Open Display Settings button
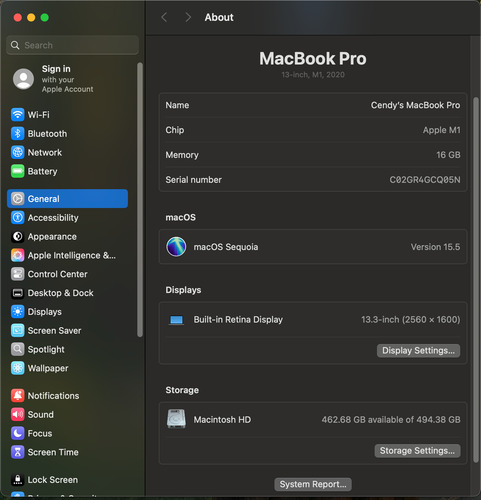The width and height of the screenshot is (481, 500). click(x=418, y=351)
